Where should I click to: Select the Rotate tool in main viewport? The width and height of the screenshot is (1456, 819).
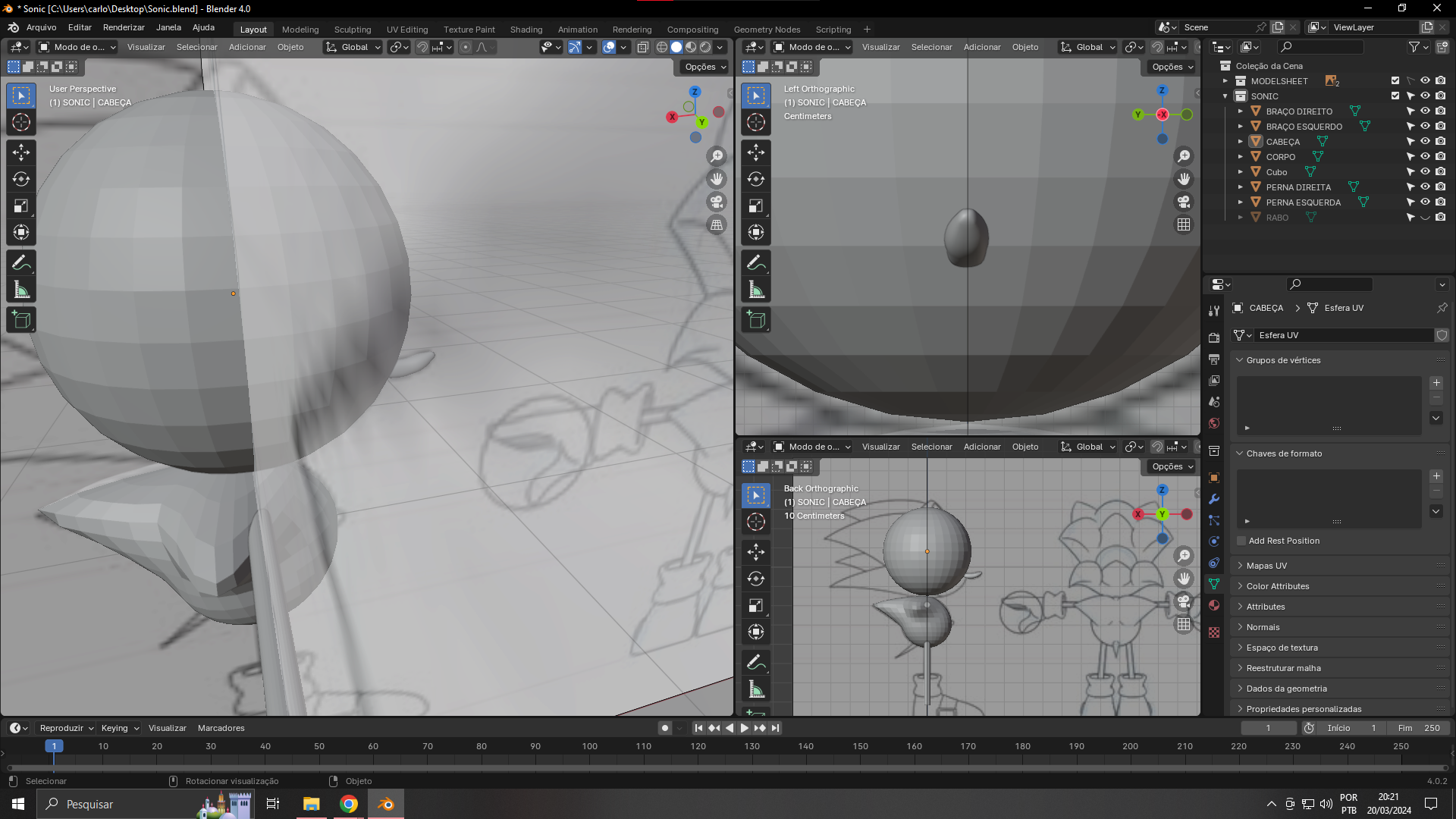pyautogui.click(x=21, y=179)
